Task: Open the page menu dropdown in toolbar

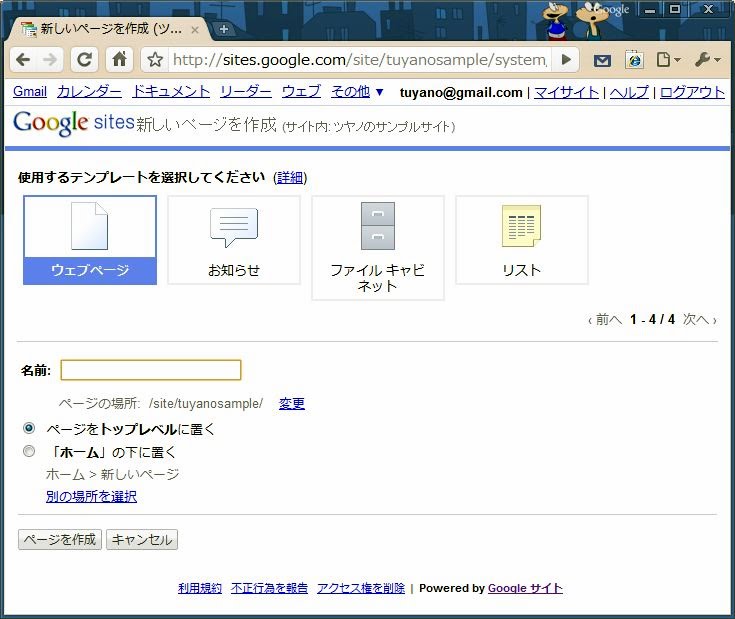Action: (x=668, y=60)
